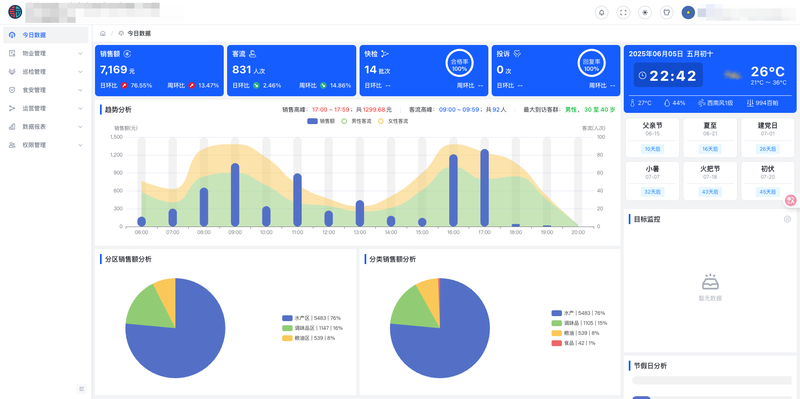The width and height of the screenshot is (800, 399).
Task: Click the user avatar in header
Action: pyautogui.click(x=688, y=13)
